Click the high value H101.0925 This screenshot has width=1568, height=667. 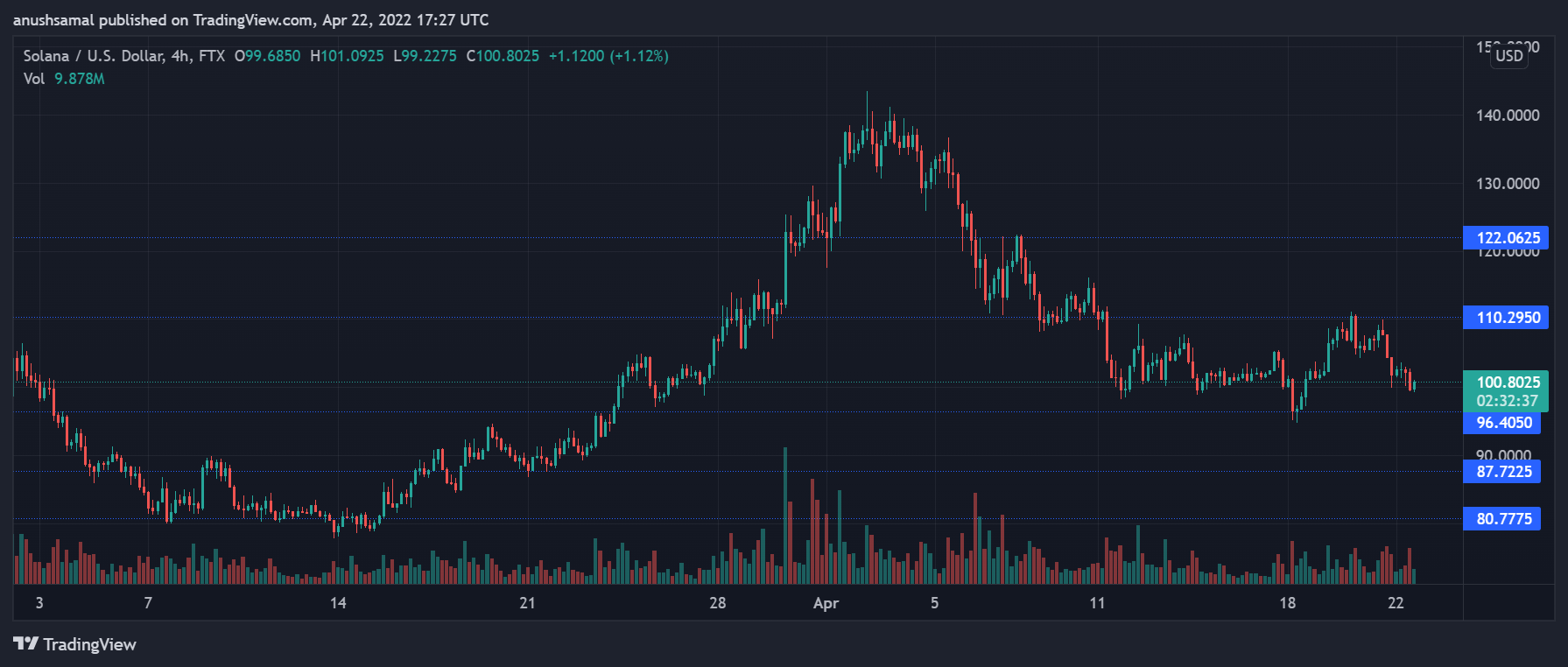click(x=347, y=56)
